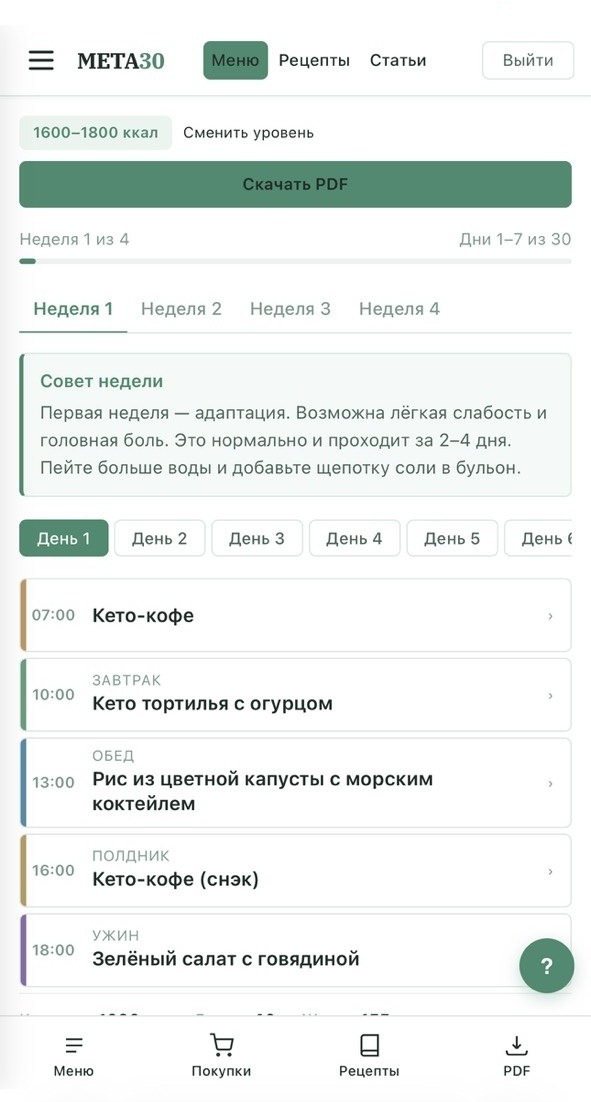Open the floating help question-mark button

(x=547, y=966)
